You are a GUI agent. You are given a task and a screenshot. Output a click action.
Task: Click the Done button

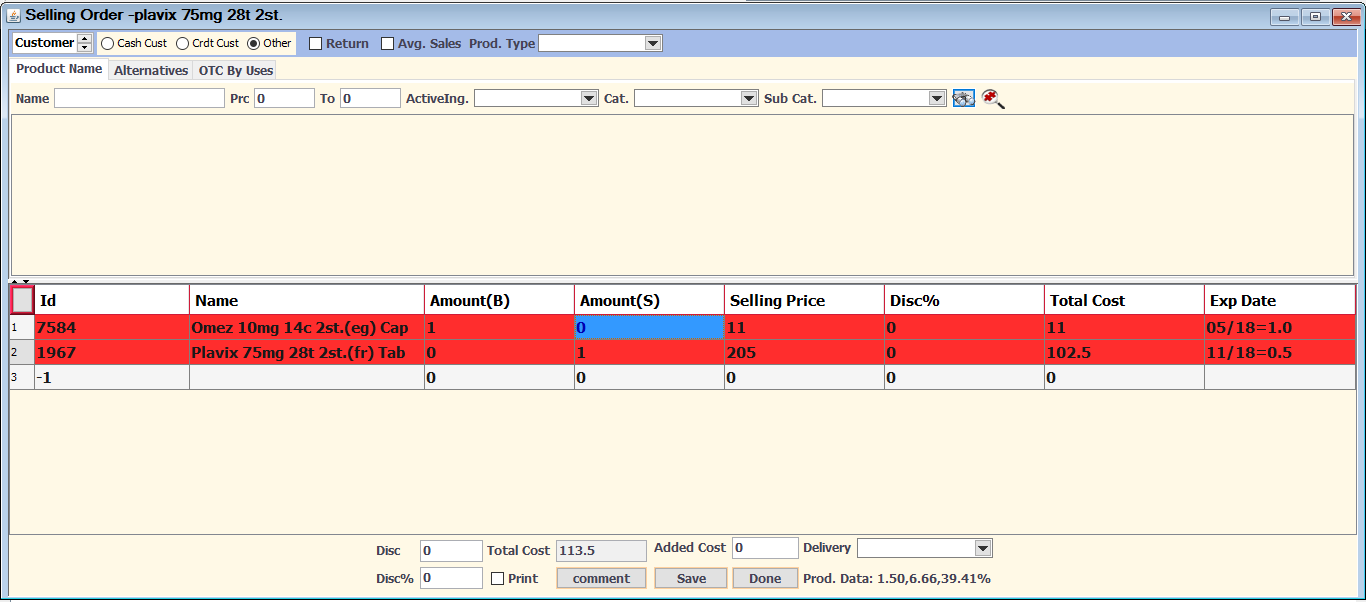point(765,578)
